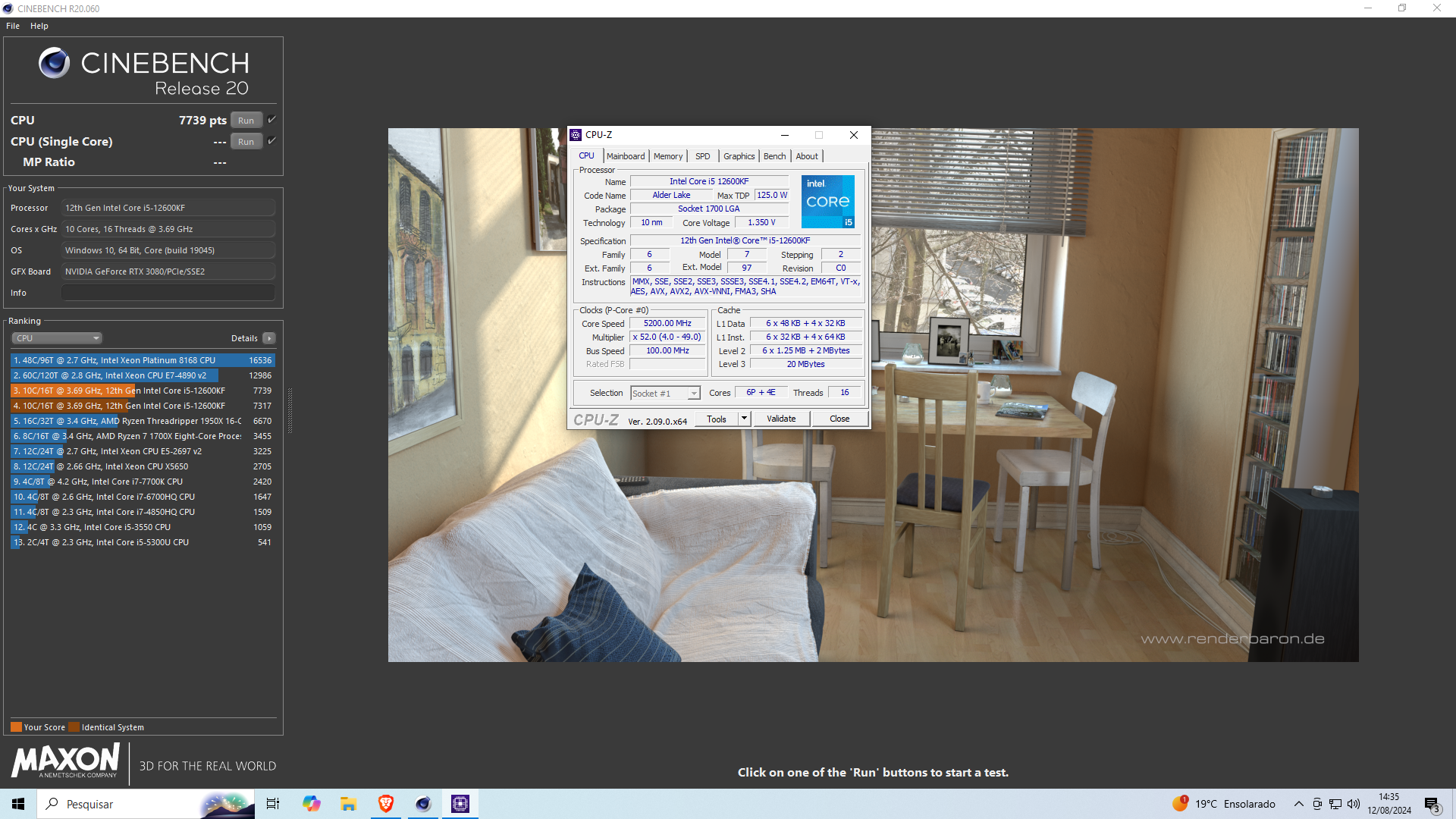Minimize the CPU-Z window
The image size is (1456, 819).
[x=785, y=135]
